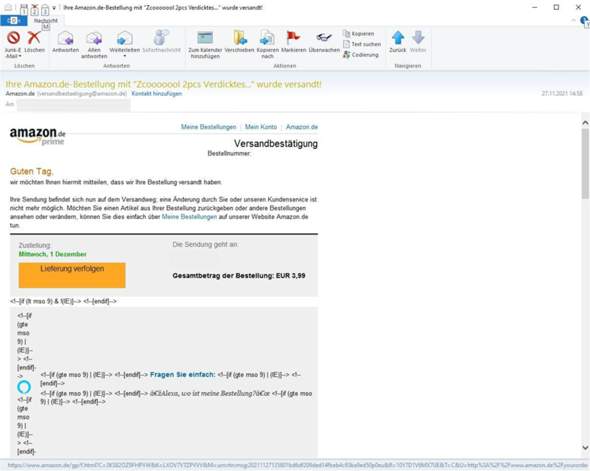Click the vertical scrollbar thumb
The image size is (590, 471).
pyautogui.click(x=585, y=164)
